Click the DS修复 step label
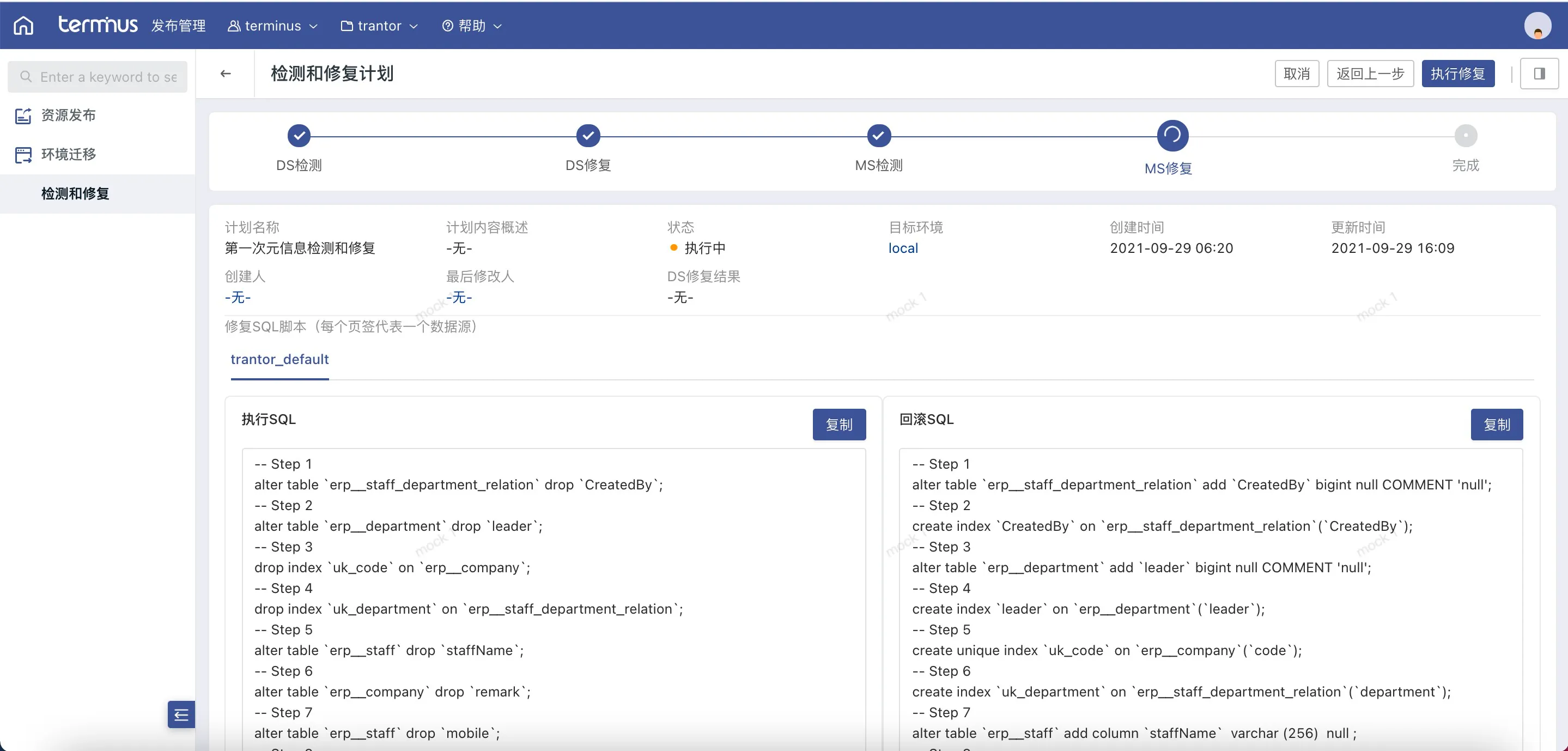This screenshot has width=1568, height=751. (588, 165)
